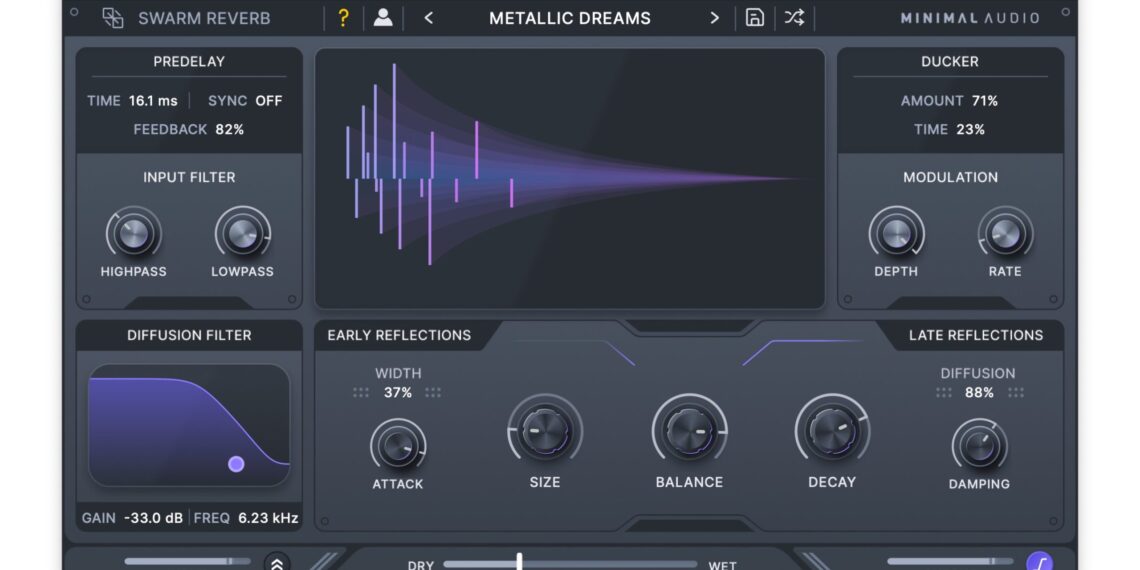Open the Metallic Dreams preset menu

tap(570, 18)
